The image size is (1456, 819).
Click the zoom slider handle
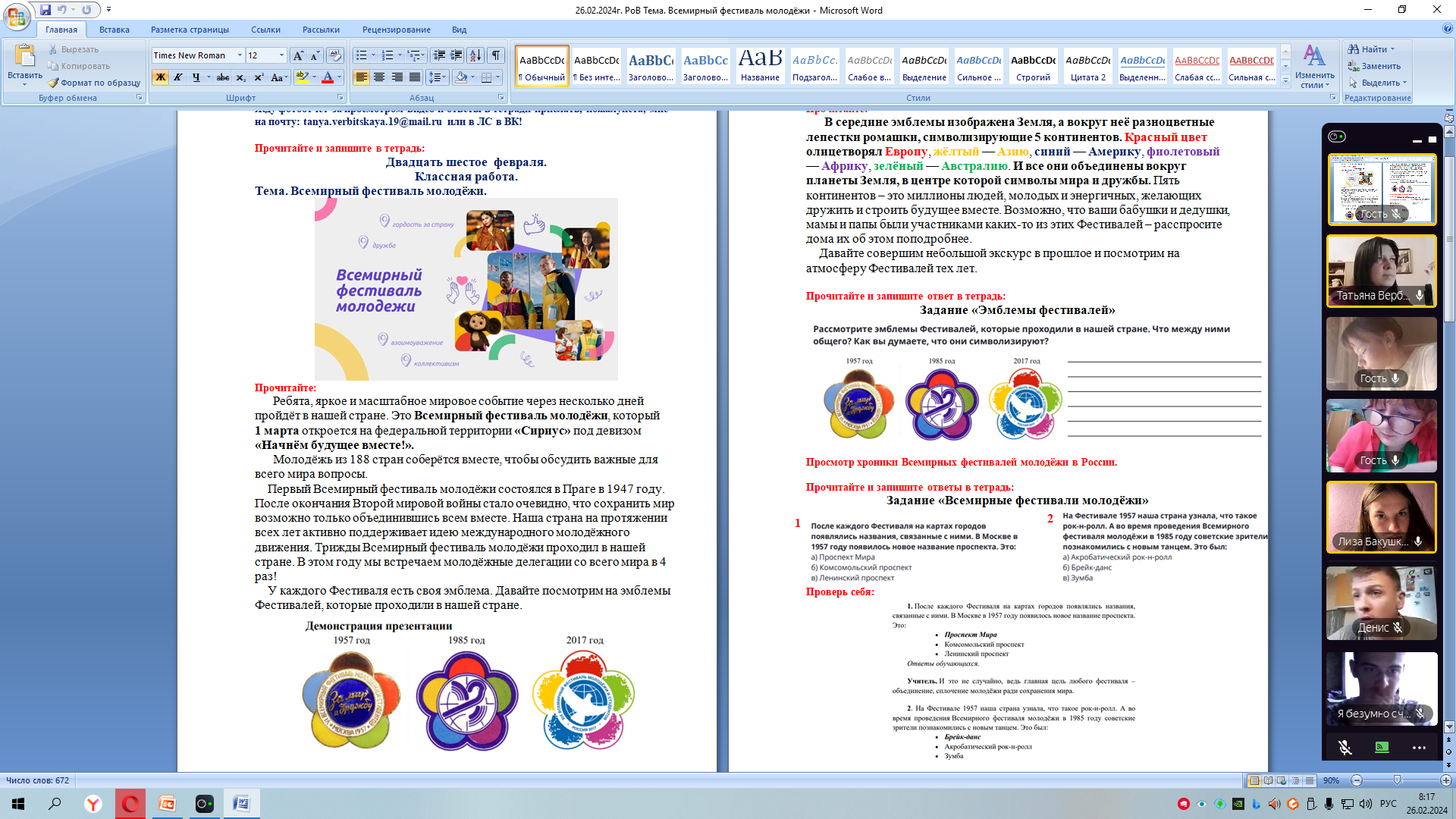(1397, 780)
